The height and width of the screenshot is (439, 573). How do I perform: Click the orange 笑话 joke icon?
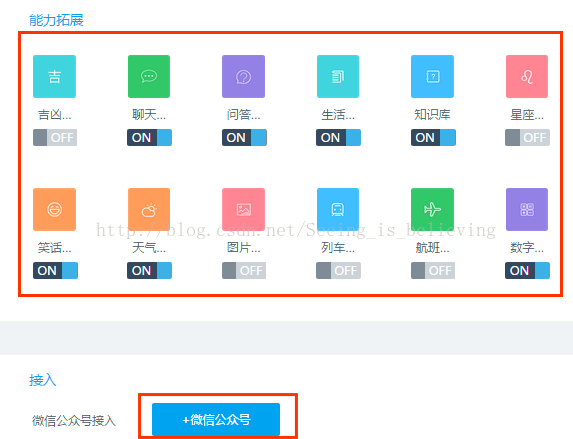coord(54,209)
